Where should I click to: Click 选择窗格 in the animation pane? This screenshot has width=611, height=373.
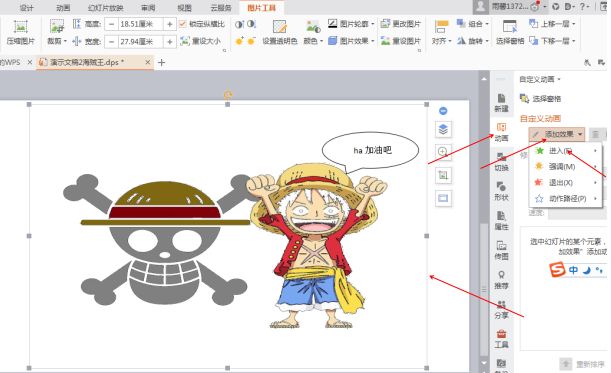(x=541, y=99)
